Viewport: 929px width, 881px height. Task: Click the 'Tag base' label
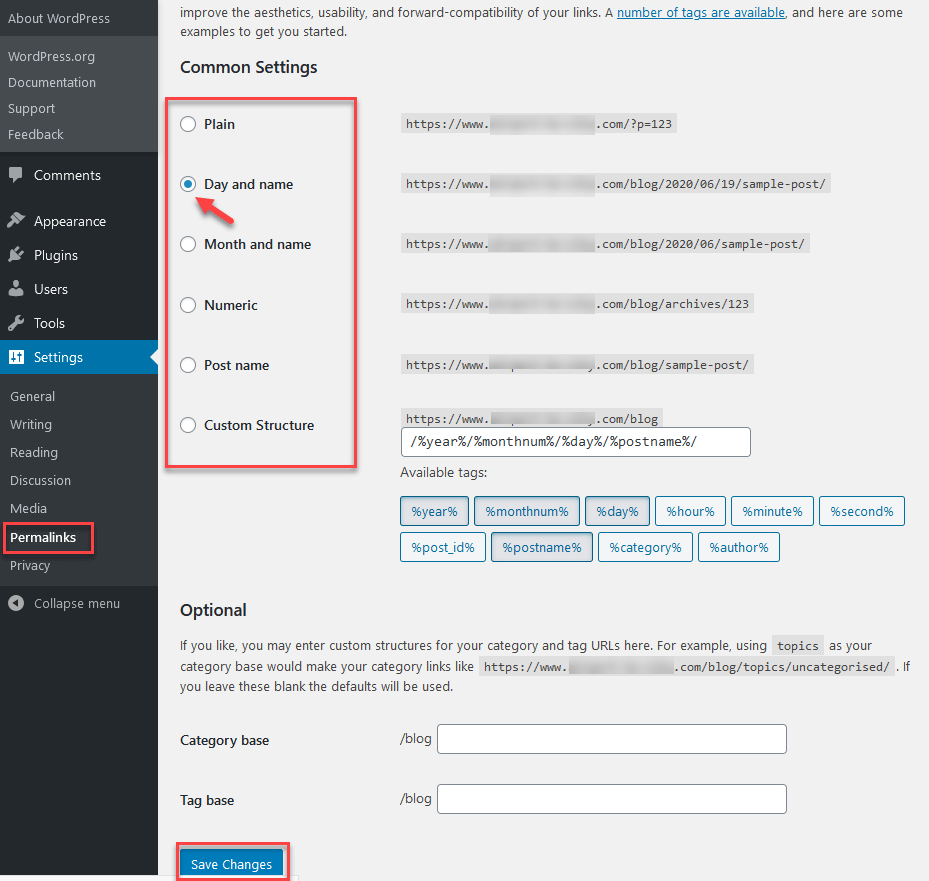tap(207, 800)
